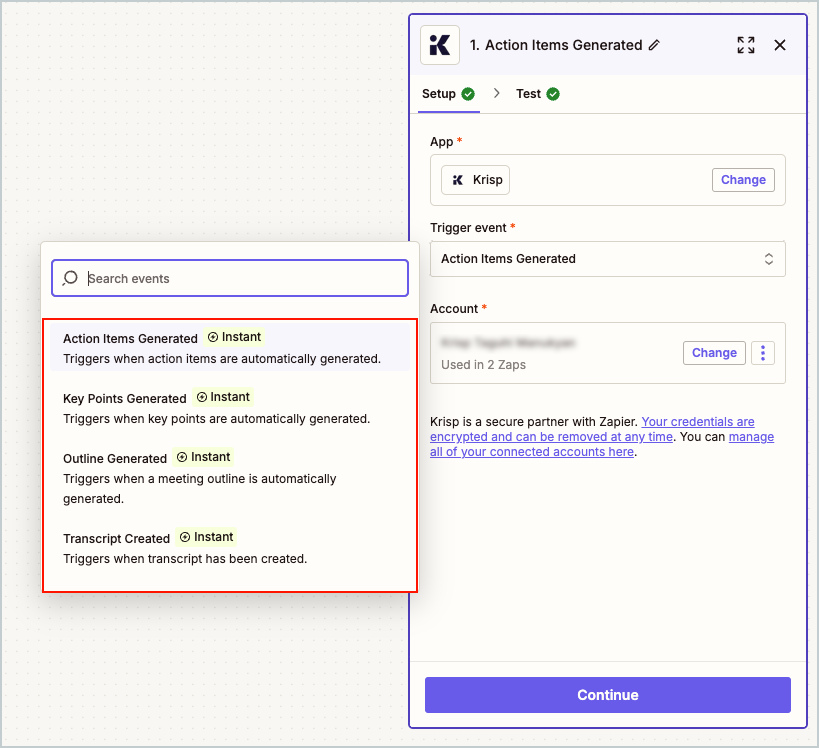Click the 'Account' field label

[454, 309]
